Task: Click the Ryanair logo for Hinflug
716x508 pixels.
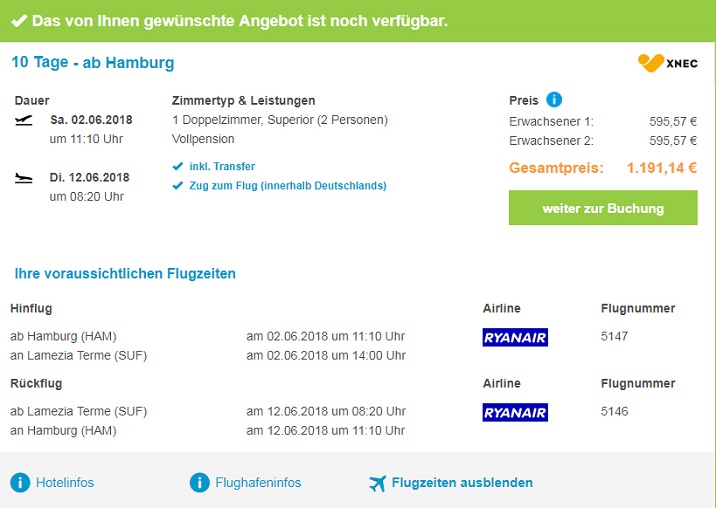Action: 515,337
